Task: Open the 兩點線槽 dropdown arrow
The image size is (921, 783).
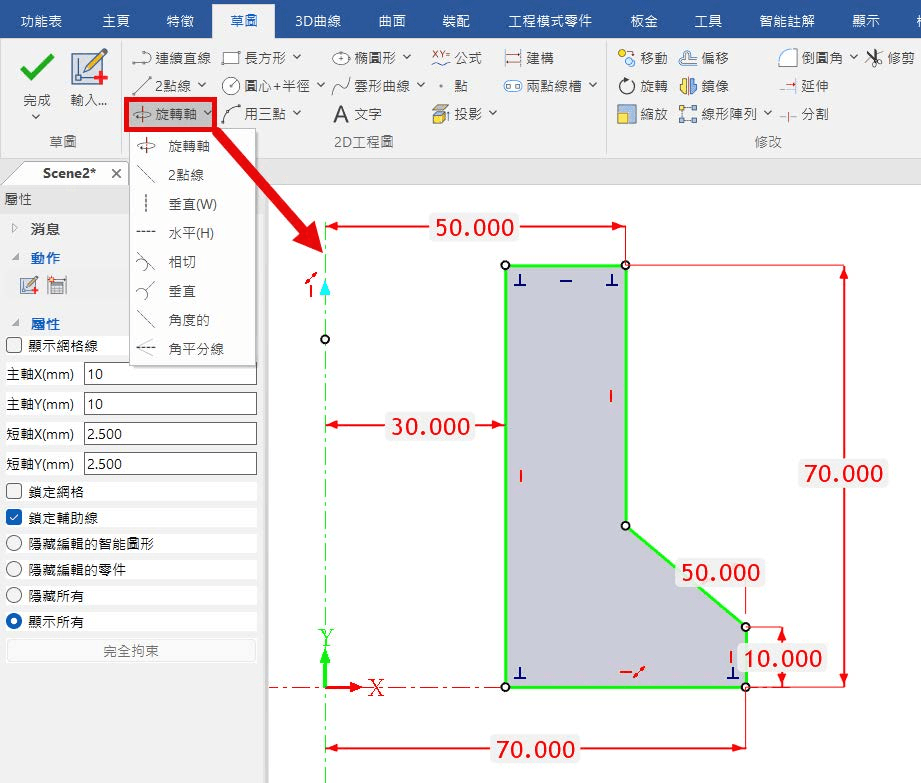Action: pyautogui.click(x=593, y=85)
